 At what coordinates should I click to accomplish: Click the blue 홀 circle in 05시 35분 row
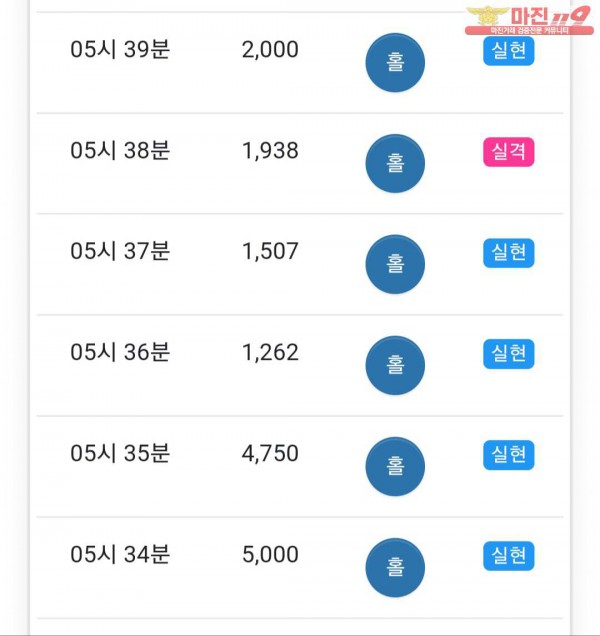[x=395, y=467]
